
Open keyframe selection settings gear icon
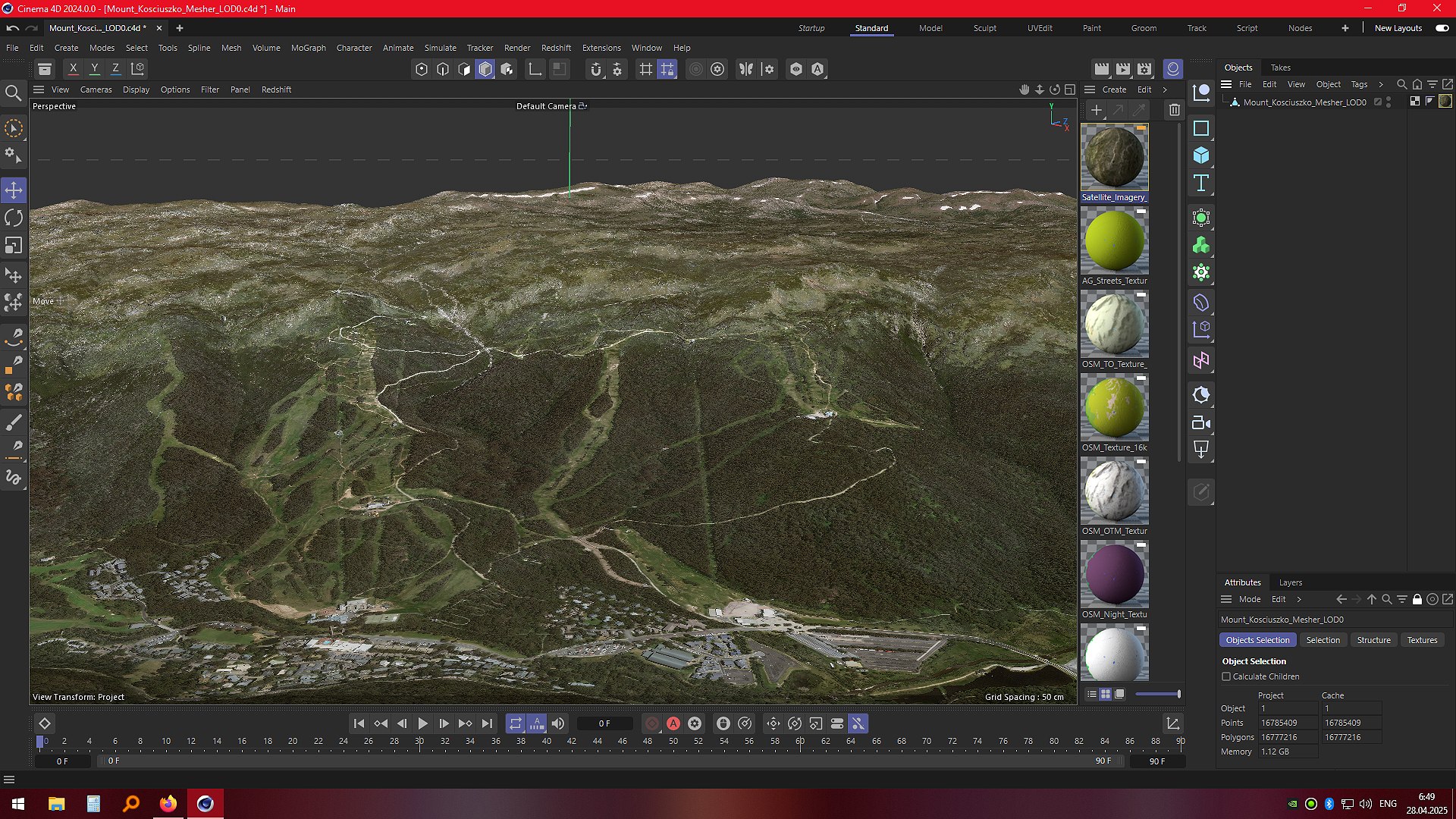(x=695, y=724)
